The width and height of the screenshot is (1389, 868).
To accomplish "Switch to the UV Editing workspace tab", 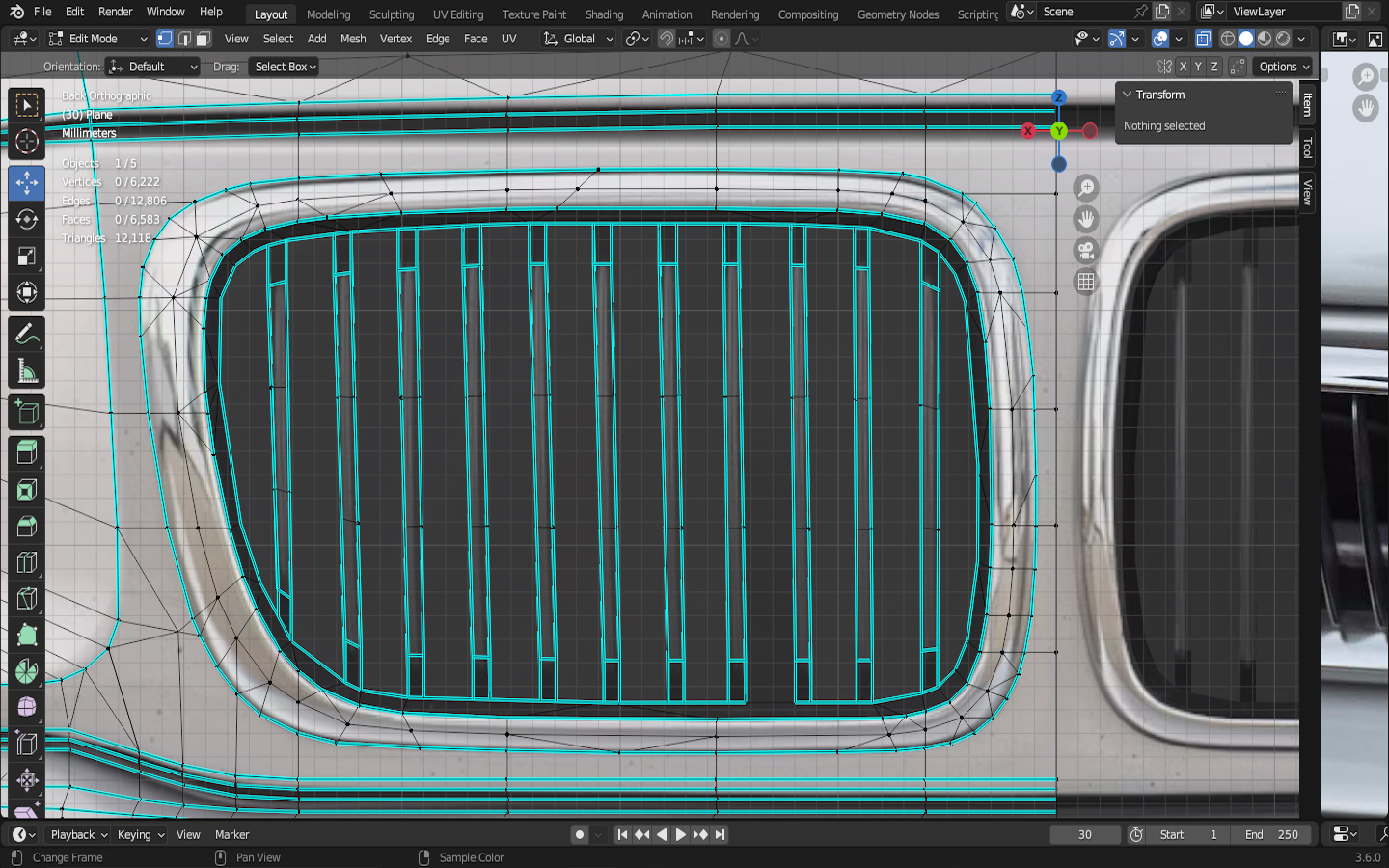I will point(457,14).
